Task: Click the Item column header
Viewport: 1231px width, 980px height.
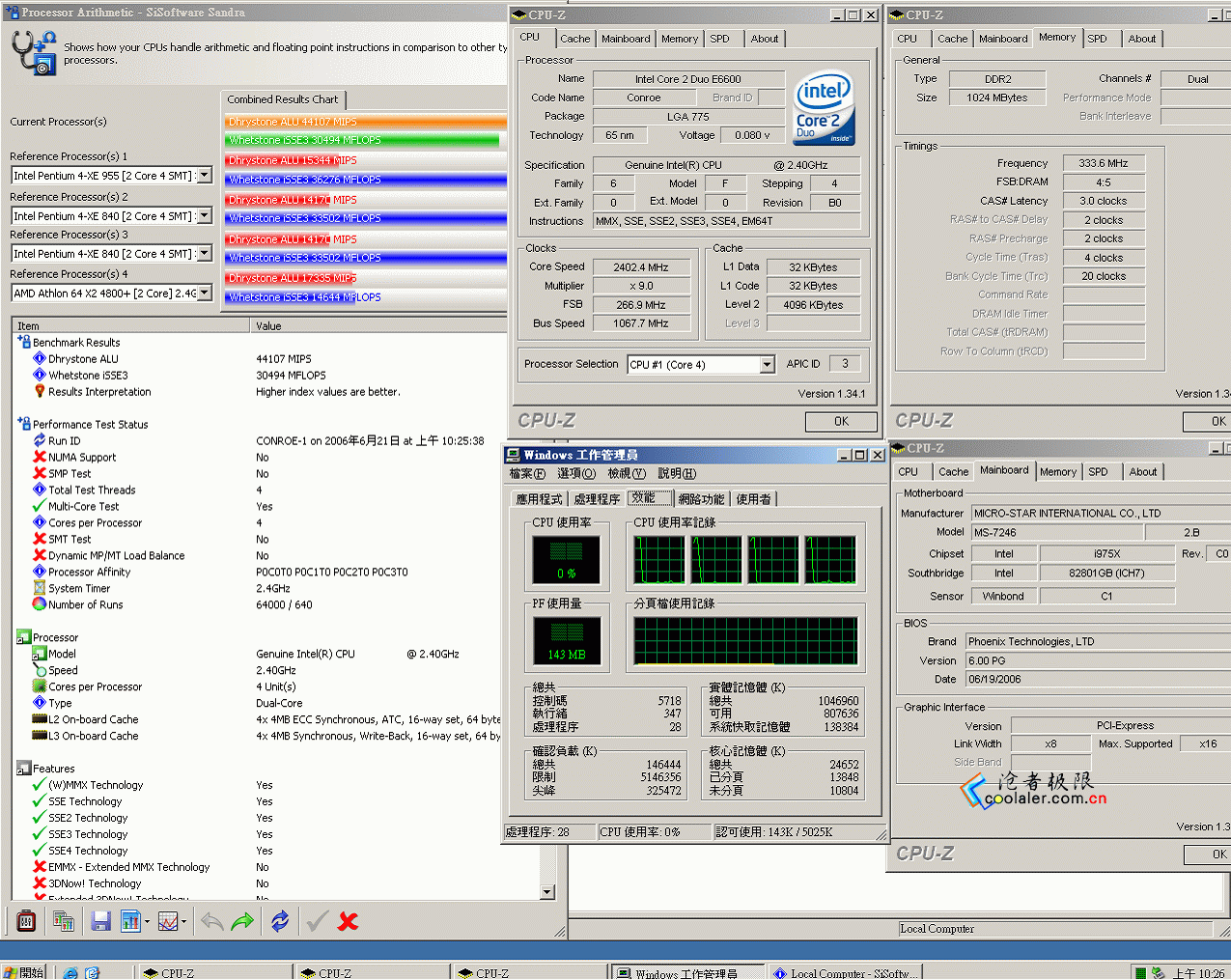Action: (132, 325)
